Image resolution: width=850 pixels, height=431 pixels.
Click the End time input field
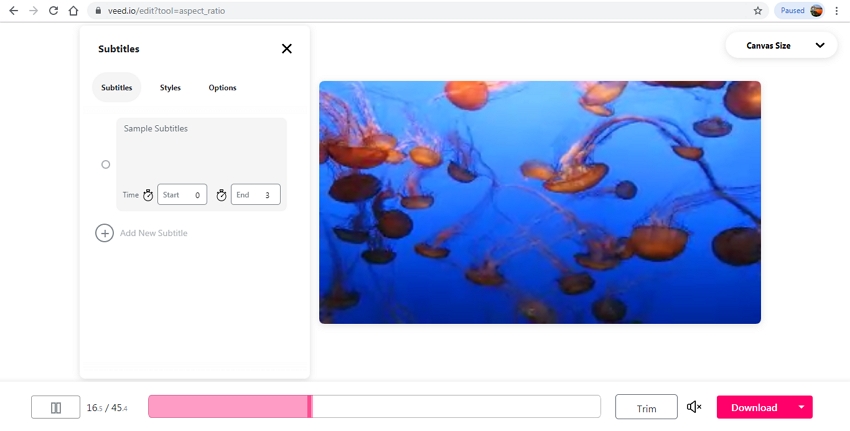tap(256, 195)
